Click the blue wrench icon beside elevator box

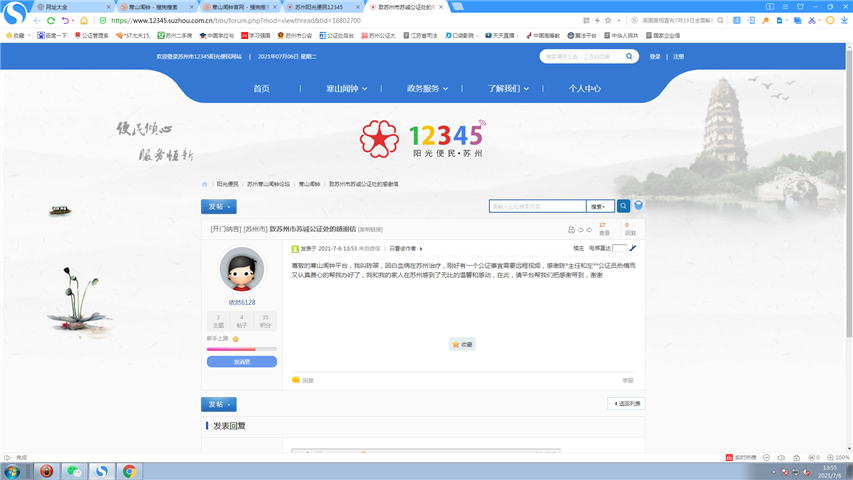click(x=633, y=248)
